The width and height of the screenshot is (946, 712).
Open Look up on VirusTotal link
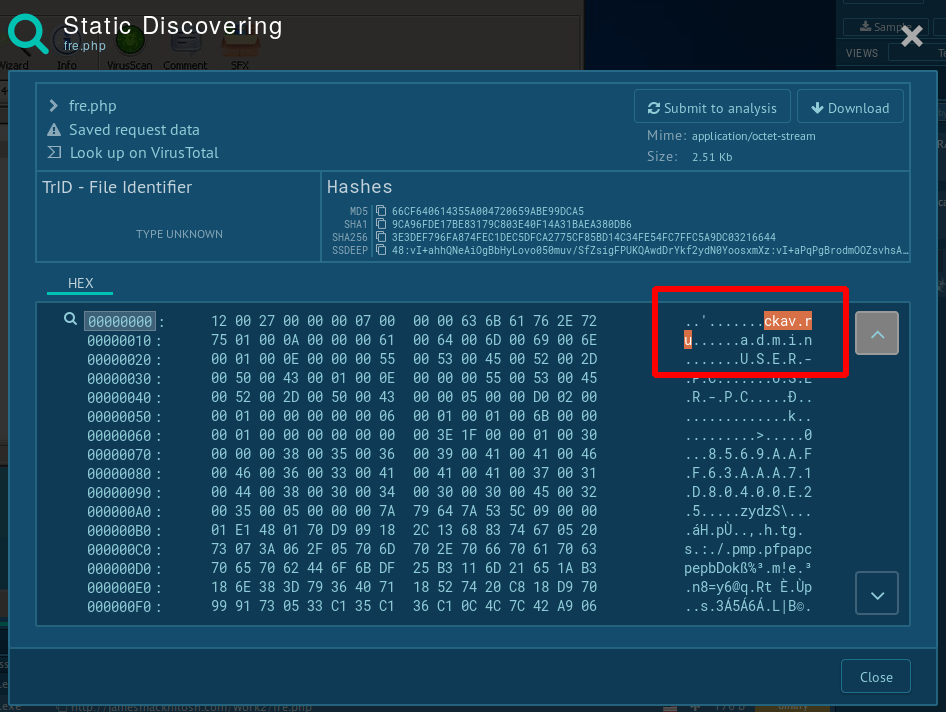point(144,153)
